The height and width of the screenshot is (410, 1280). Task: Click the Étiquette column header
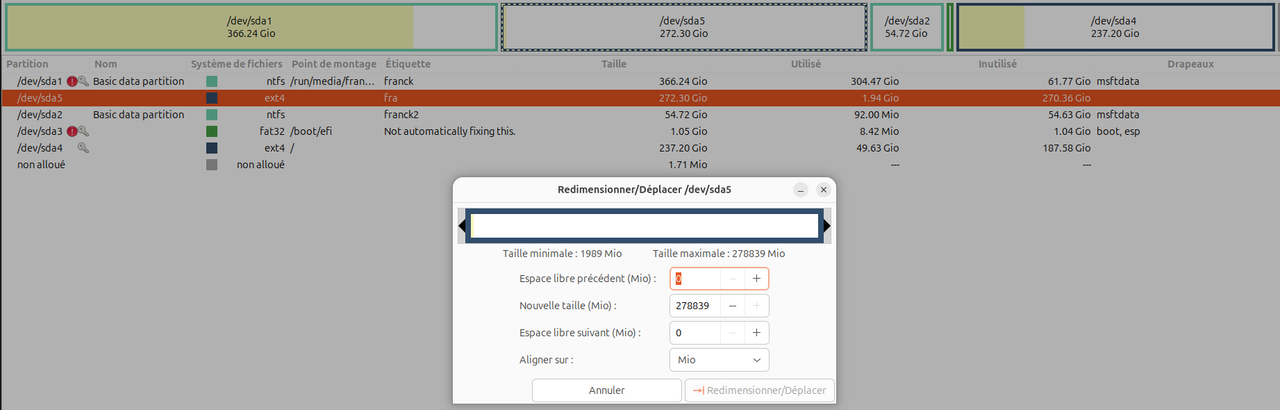tap(406, 64)
